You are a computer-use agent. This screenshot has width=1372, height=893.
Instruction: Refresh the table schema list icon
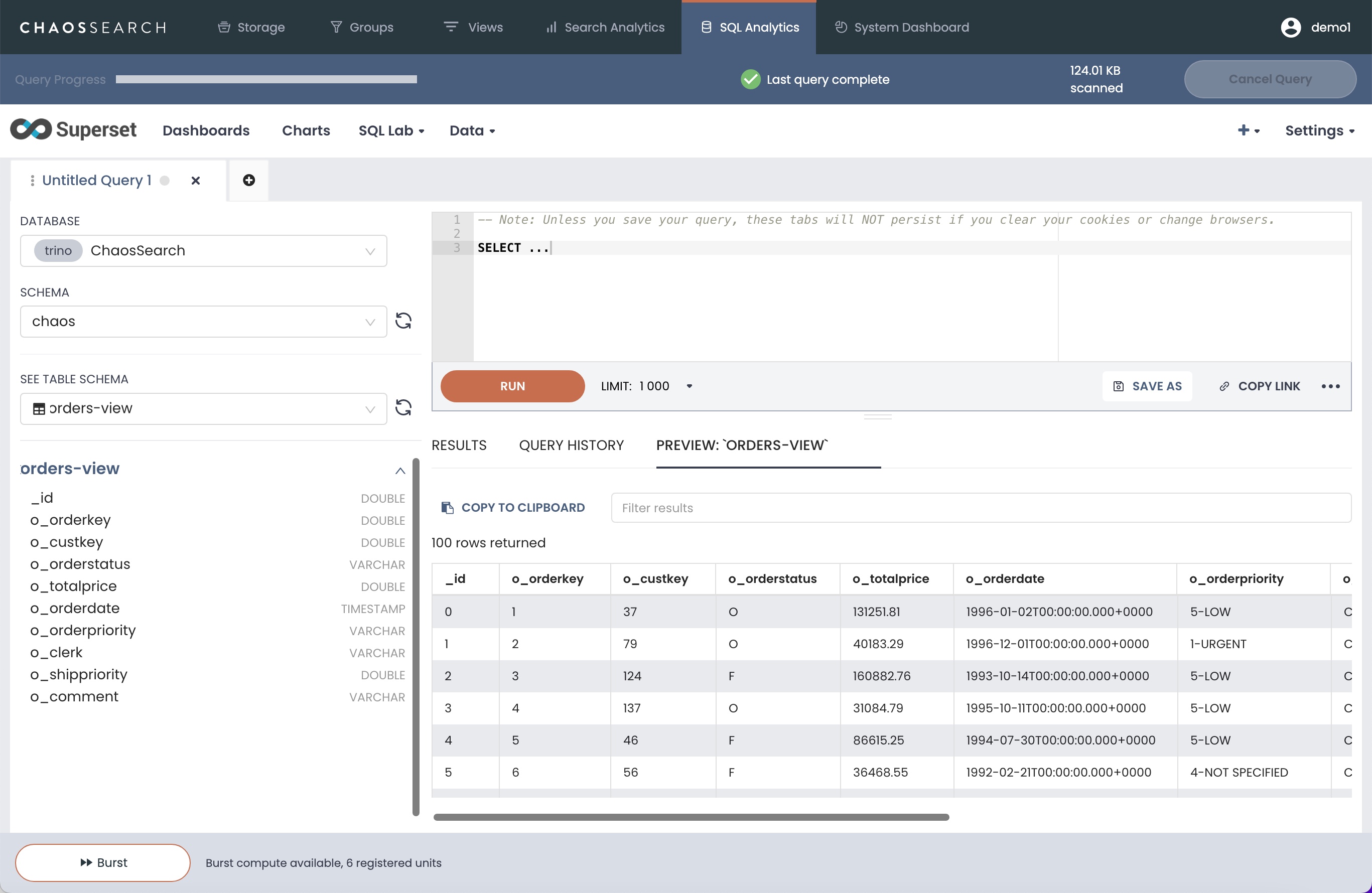pos(403,408)
